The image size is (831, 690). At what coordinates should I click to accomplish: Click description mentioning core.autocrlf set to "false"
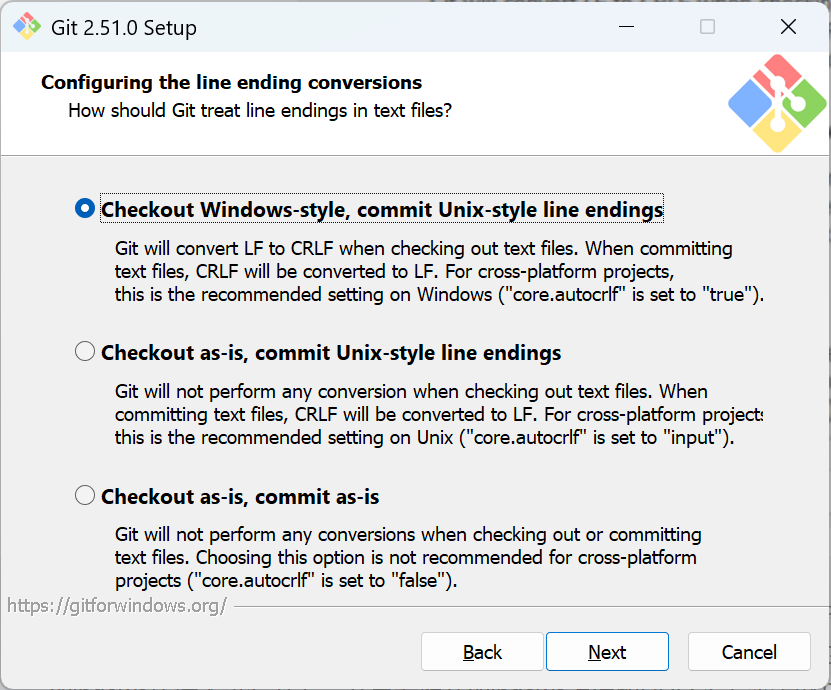[x=408, y=558]
